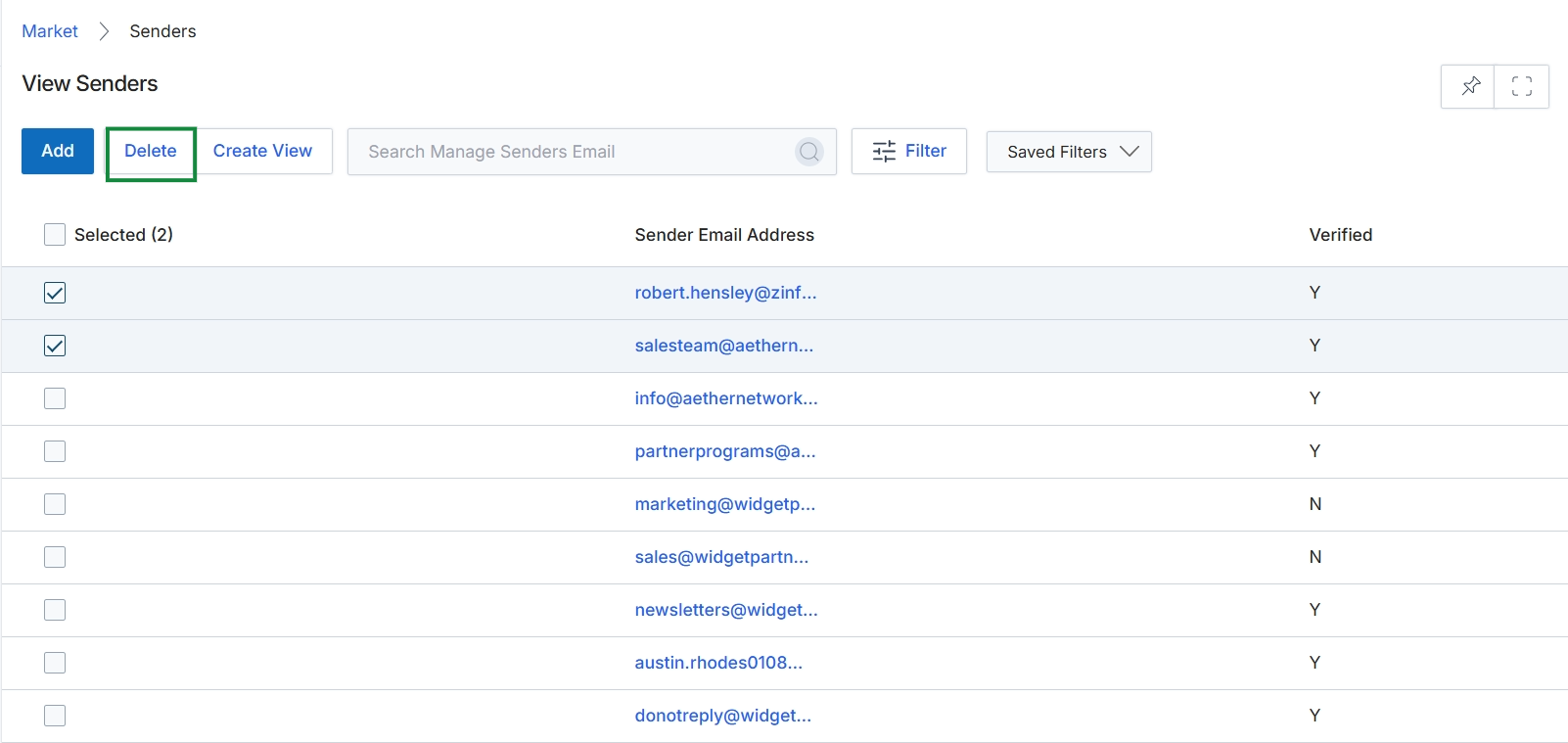
Task: Click Verified N for sales@widgetpartn row
Action: [1315, 557]
